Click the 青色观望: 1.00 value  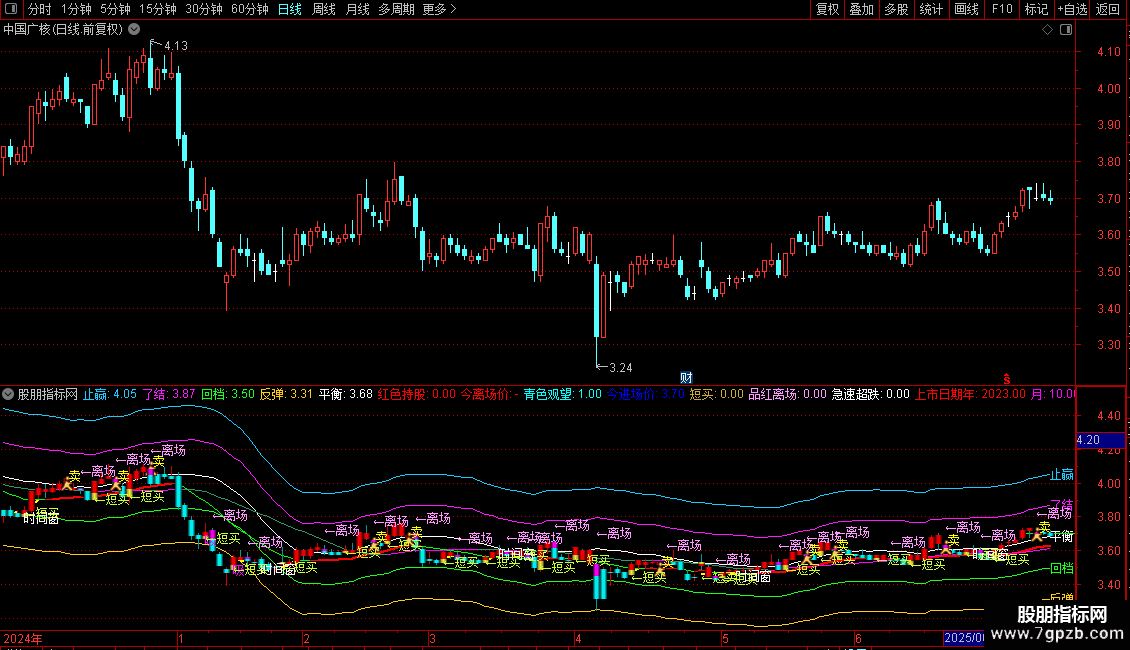coord(562,394)
